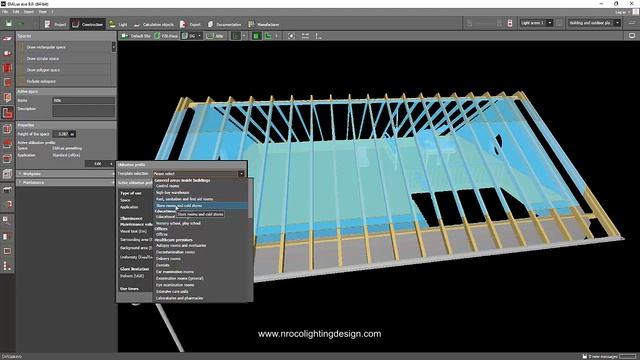Select Exclude subspace tool
640x360 pixels.
click(x=63, y=81)
